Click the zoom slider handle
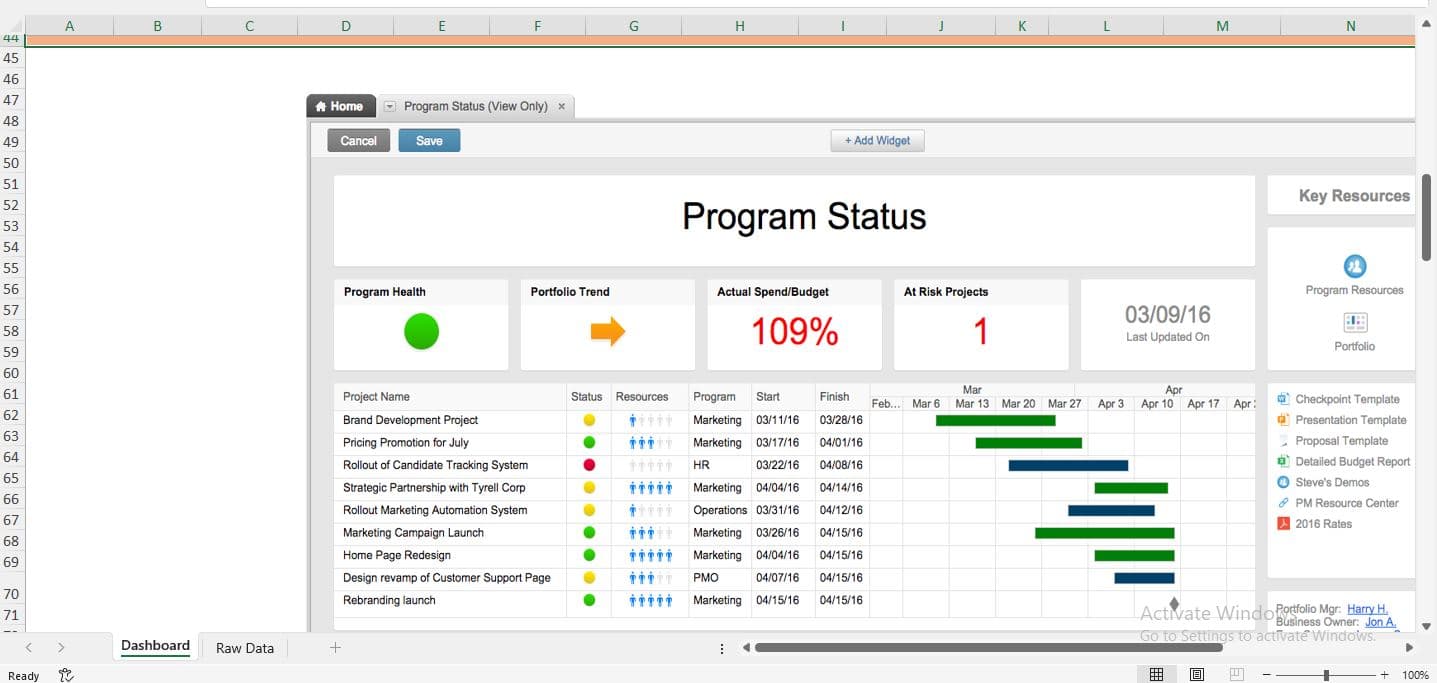The image size is (1437, 683). [1326, 675]
